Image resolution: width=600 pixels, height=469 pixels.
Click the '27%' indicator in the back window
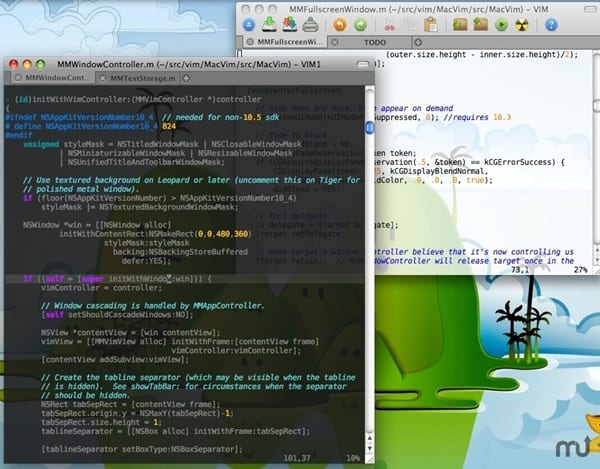[580, 270]
